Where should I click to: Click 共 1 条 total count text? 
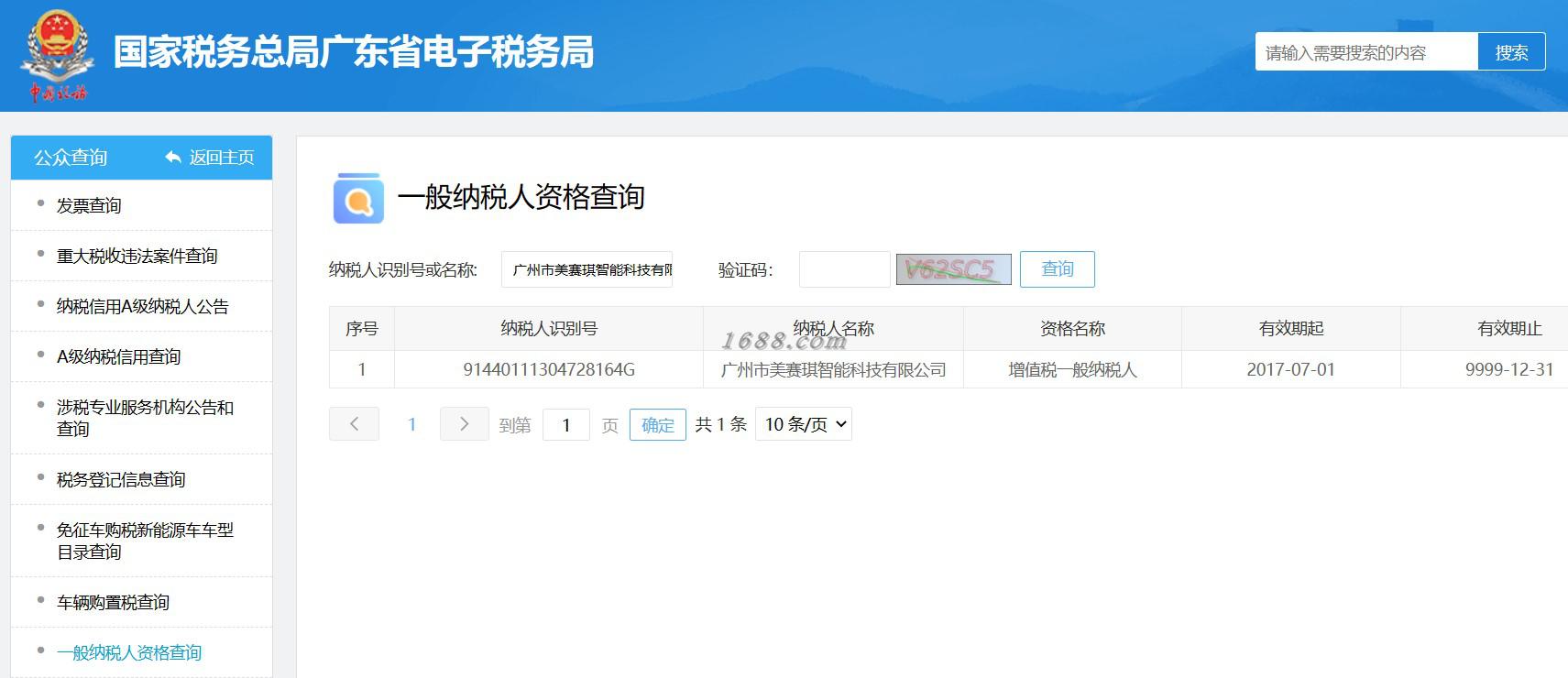[721, 424]
